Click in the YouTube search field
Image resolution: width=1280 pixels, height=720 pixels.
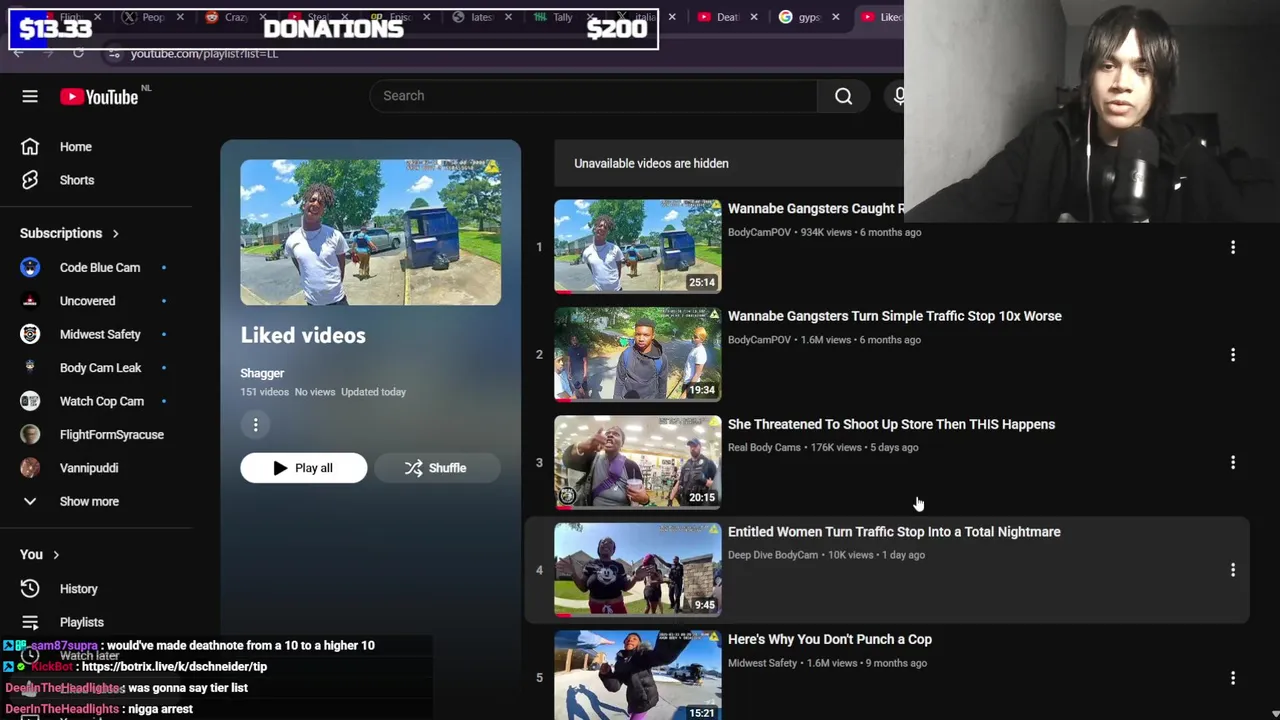coord(594,96)
